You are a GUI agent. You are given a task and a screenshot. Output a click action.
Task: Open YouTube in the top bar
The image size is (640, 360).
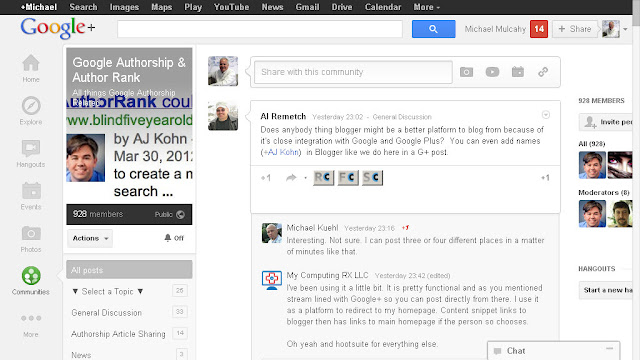(x=231, y=7)
